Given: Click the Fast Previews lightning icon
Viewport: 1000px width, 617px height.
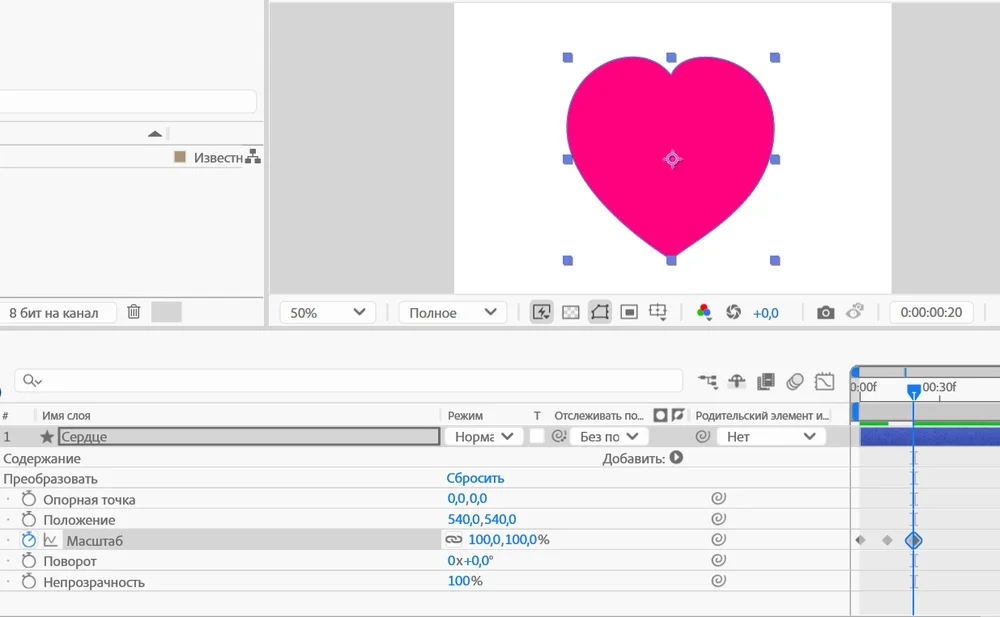Looking at the screenshot, I should click(542, 312).
